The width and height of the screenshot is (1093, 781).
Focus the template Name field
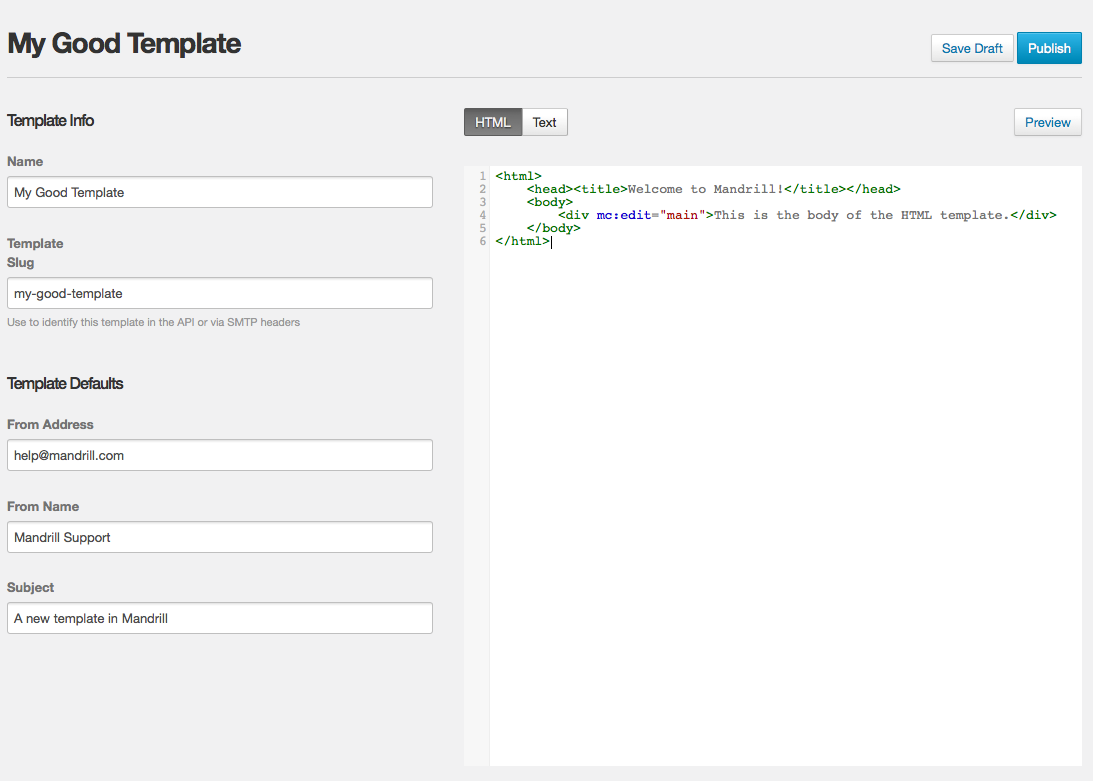(220, 192)
